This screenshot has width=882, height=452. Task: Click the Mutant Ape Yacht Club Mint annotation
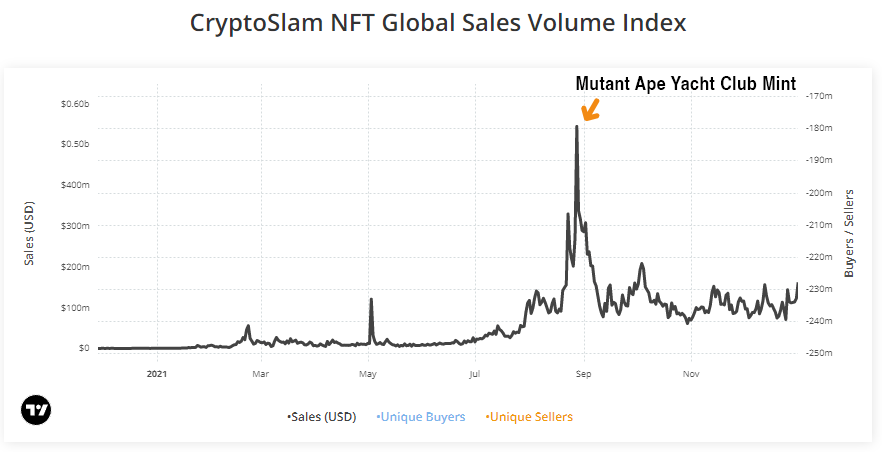pos(685,84)
